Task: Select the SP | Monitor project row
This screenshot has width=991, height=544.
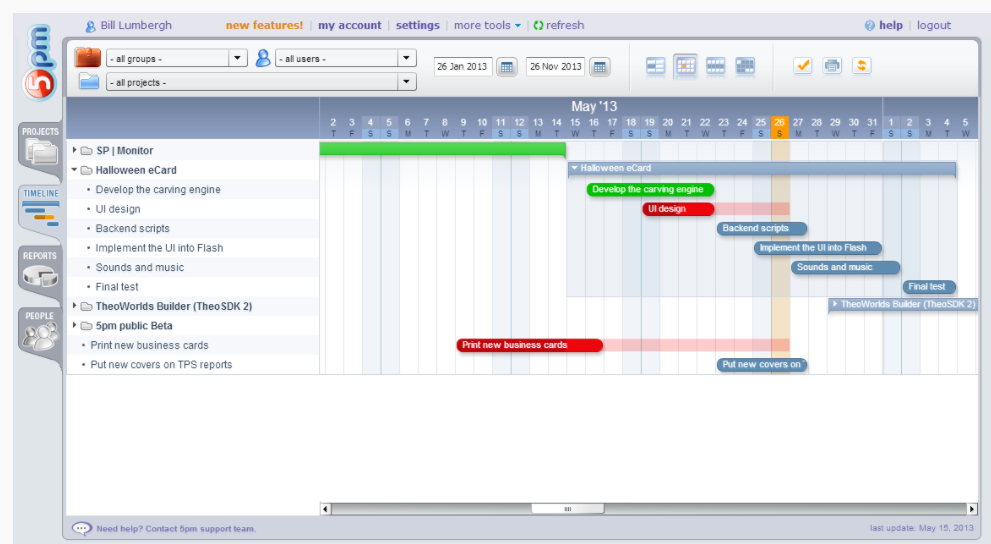Action: [x=193, y=150]
